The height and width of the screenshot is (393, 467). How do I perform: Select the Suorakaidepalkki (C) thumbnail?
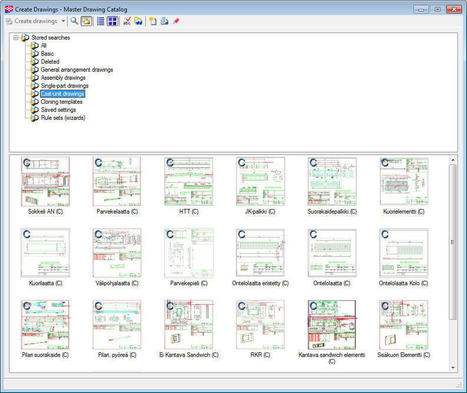(332, 181)
